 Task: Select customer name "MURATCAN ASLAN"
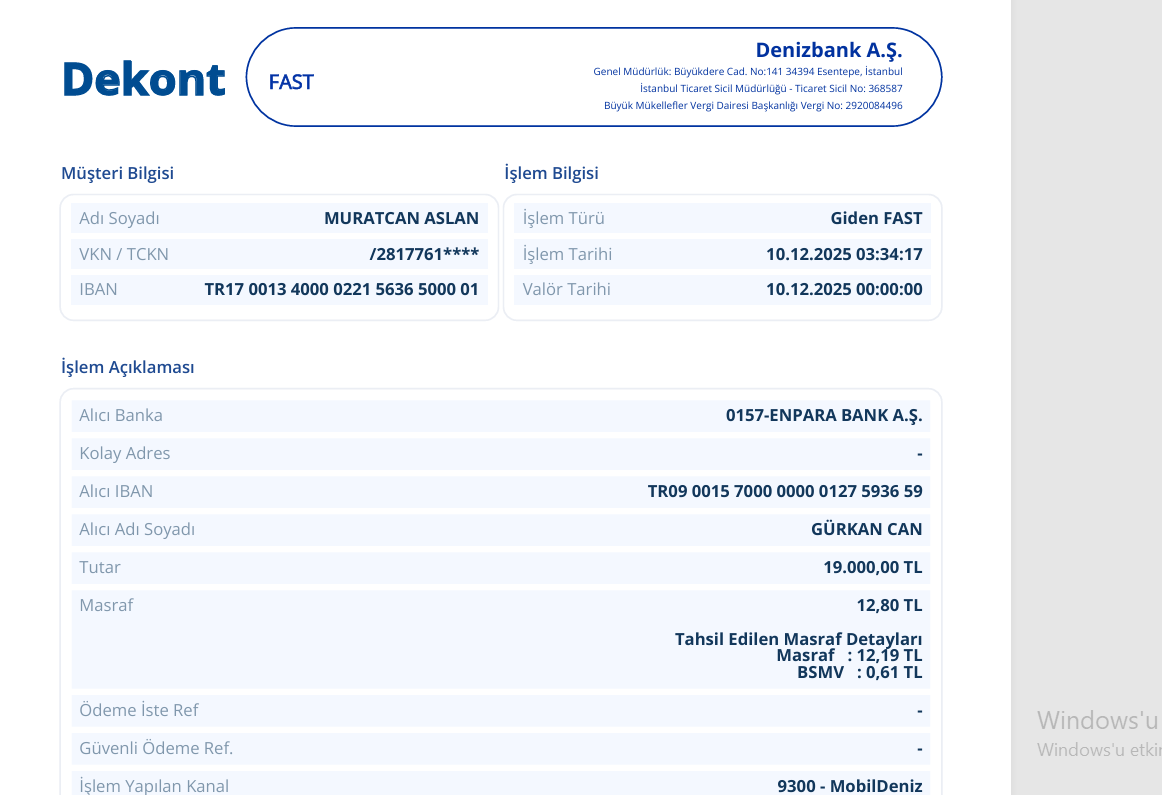401,219
